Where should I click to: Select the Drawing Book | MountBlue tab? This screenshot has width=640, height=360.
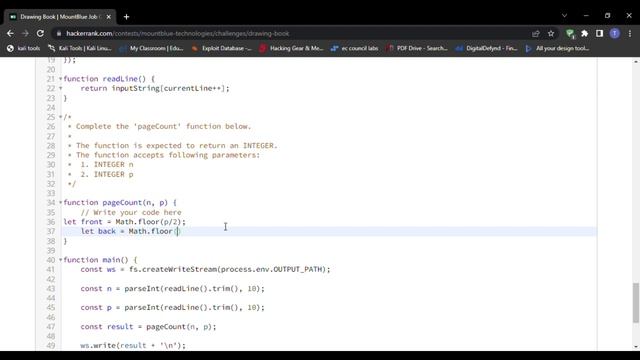(60, 17)
